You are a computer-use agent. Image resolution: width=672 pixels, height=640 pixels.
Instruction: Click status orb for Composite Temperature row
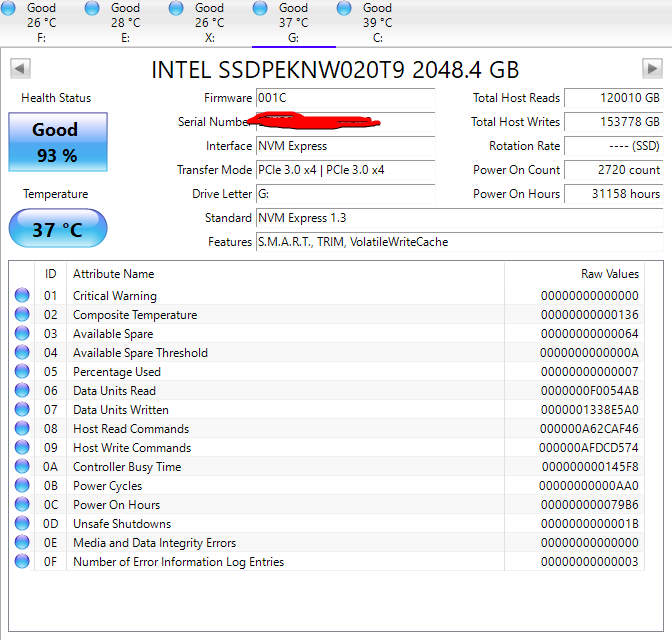pyautogui.click(x=22, y=314)
